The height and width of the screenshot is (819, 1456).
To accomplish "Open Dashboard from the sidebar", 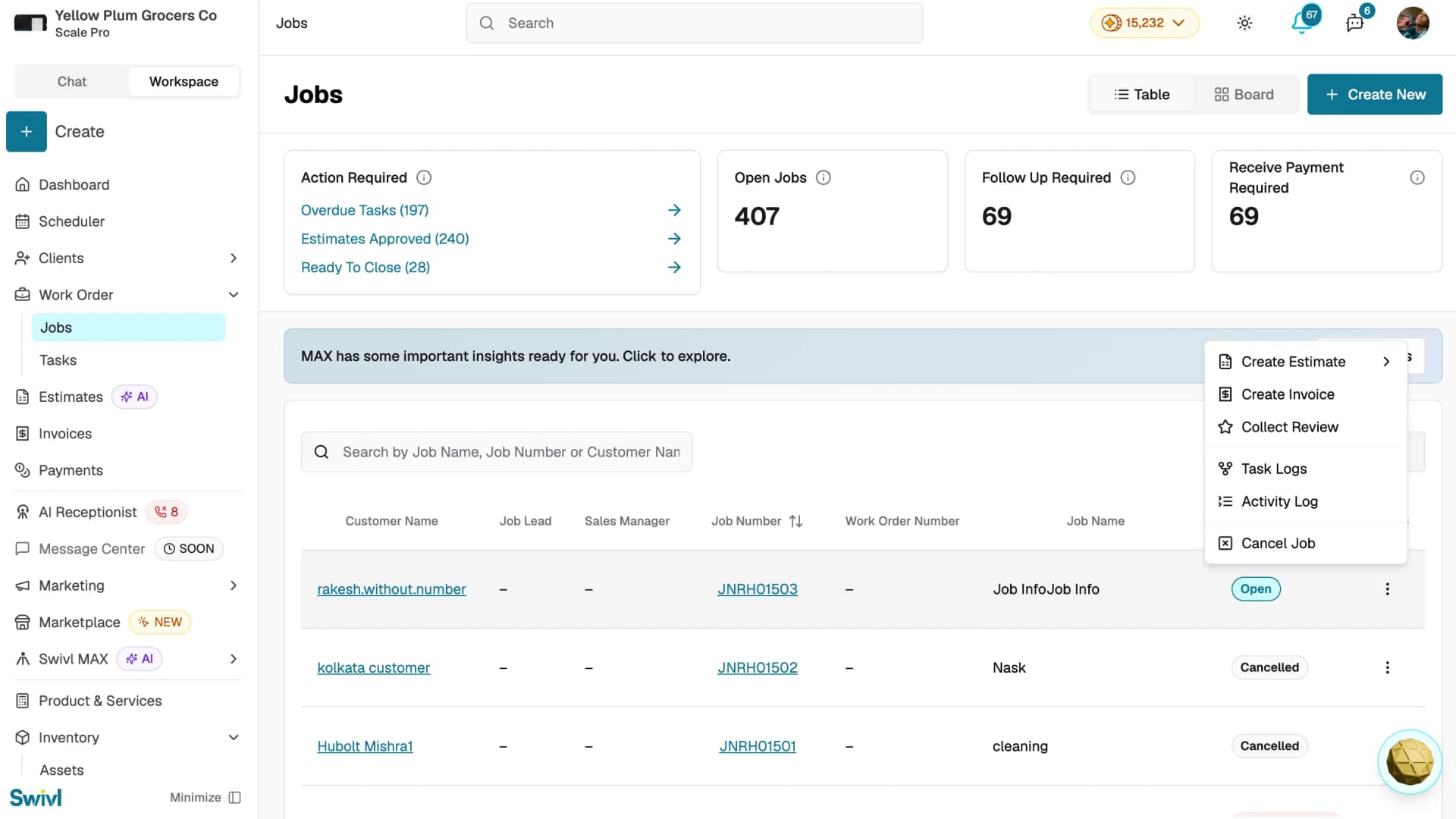I will pos(74,185).
